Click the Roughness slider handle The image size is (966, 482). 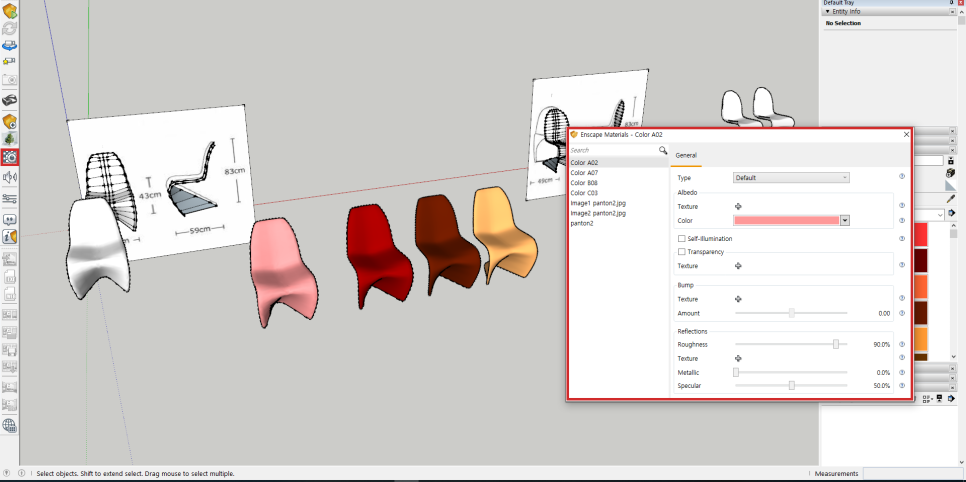[836, 344]
